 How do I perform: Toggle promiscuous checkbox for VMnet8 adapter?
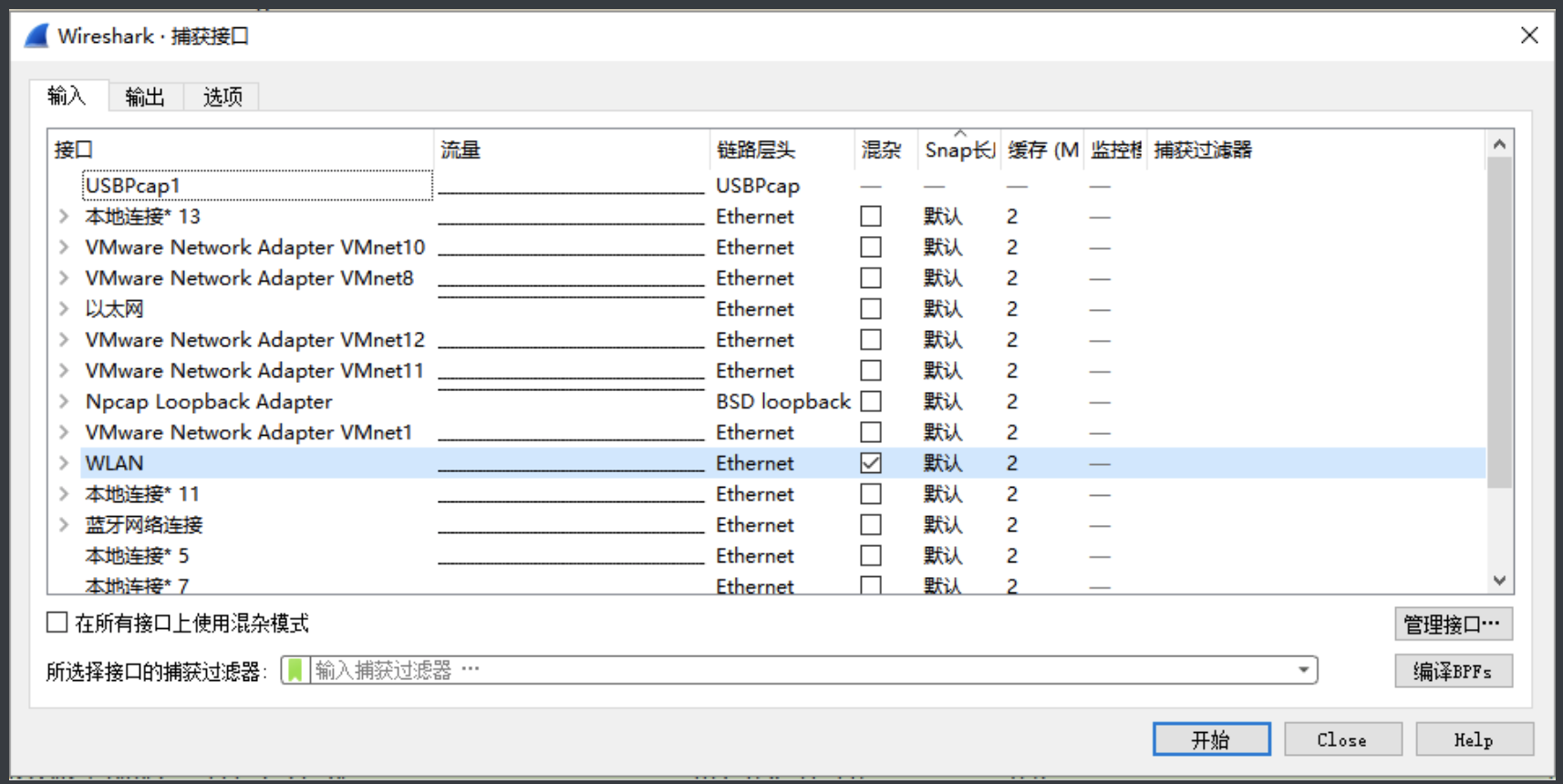coord(871,278)
